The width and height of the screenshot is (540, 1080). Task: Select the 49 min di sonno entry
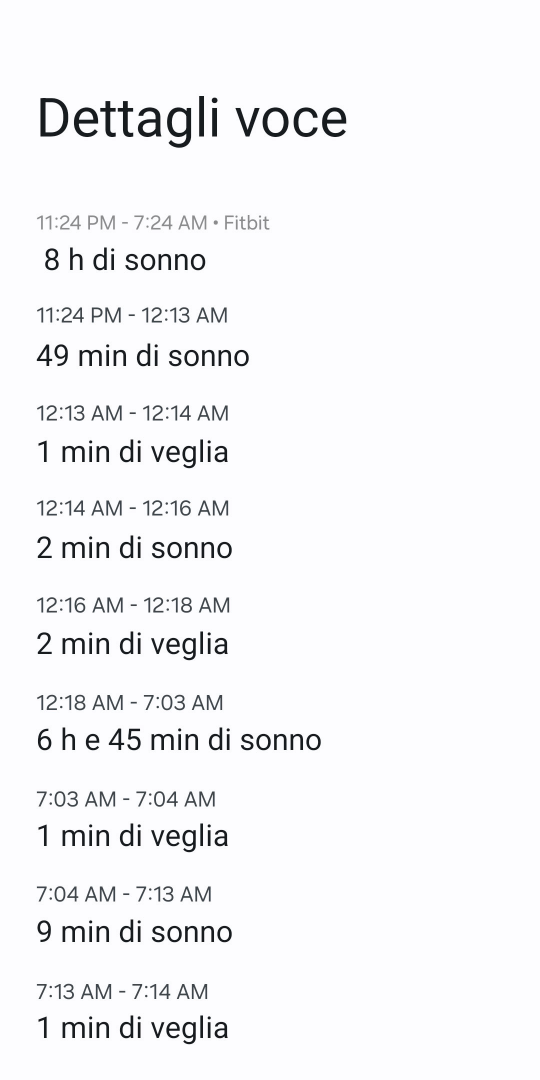click(x=143, y=356)
